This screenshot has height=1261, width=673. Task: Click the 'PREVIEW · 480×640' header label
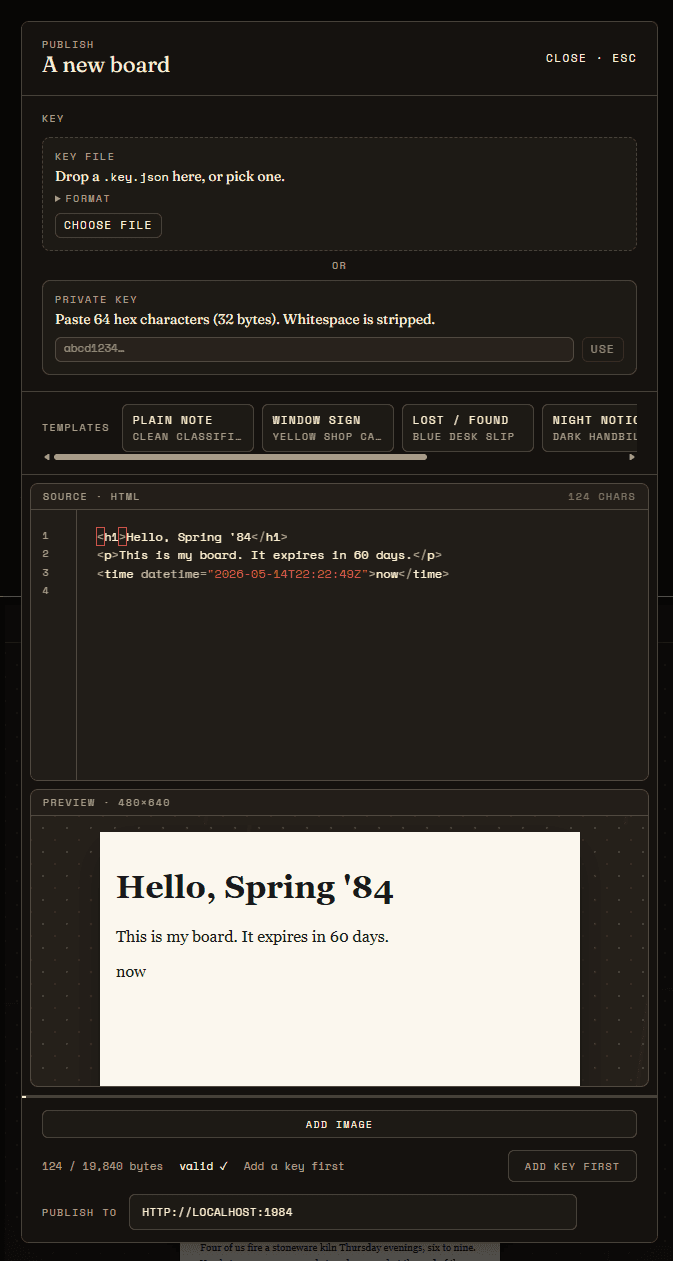pyautogui.click(x=106, y=802)
